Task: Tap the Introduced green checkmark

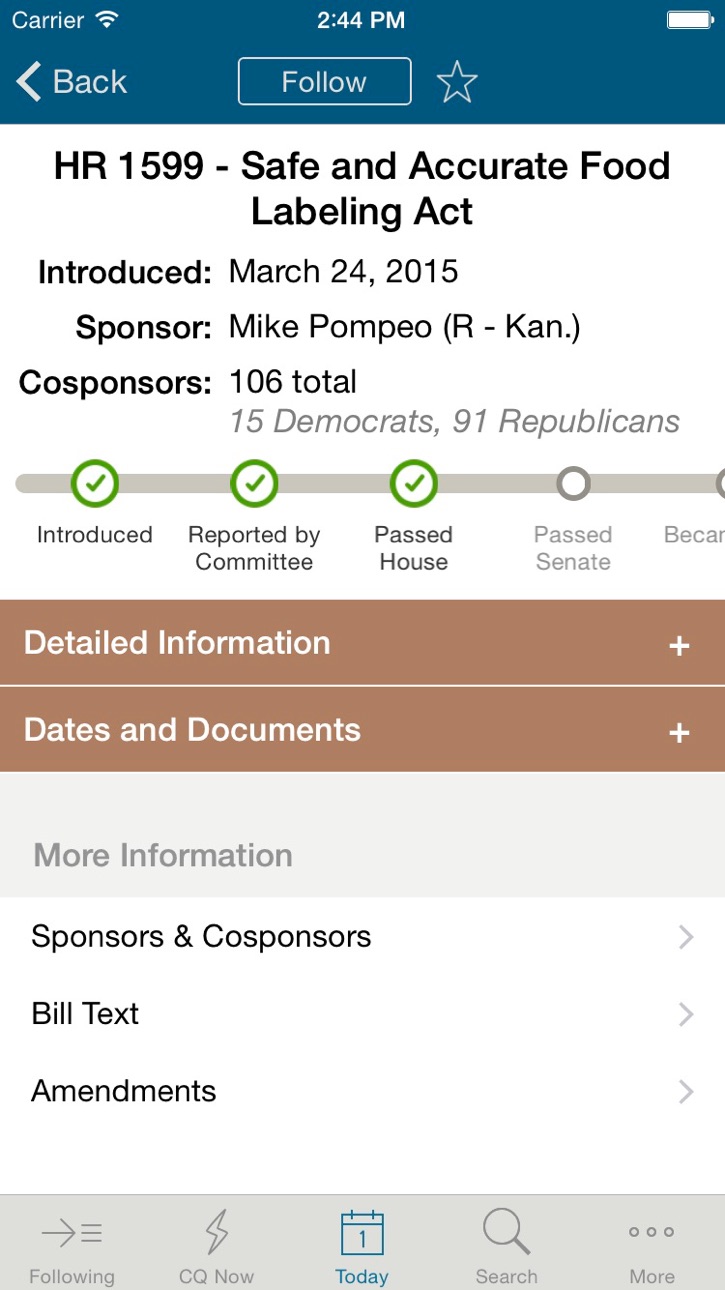Action: click(95, 484)
